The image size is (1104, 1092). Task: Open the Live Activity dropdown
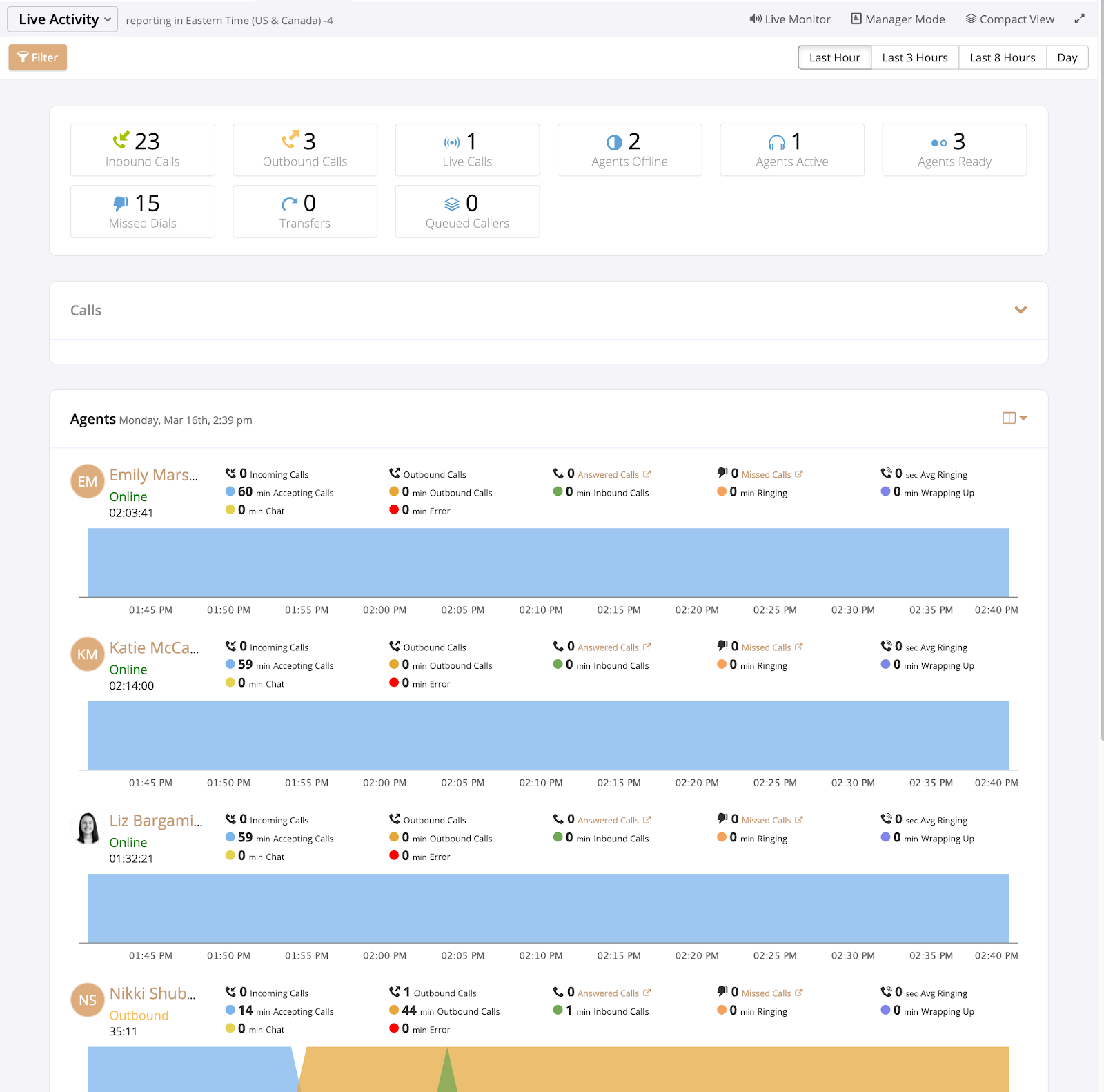point(62,19)
